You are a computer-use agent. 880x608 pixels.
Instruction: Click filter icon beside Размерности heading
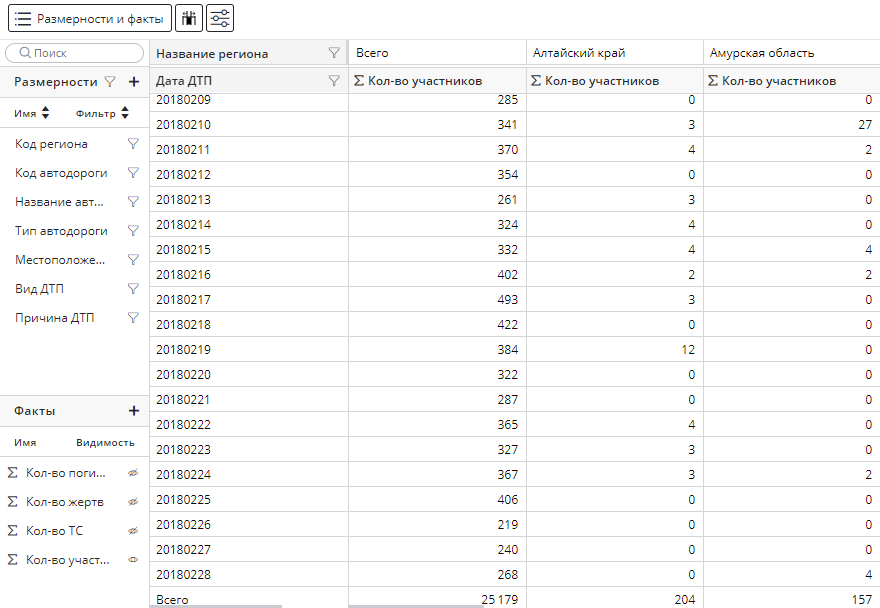(110, 82)
